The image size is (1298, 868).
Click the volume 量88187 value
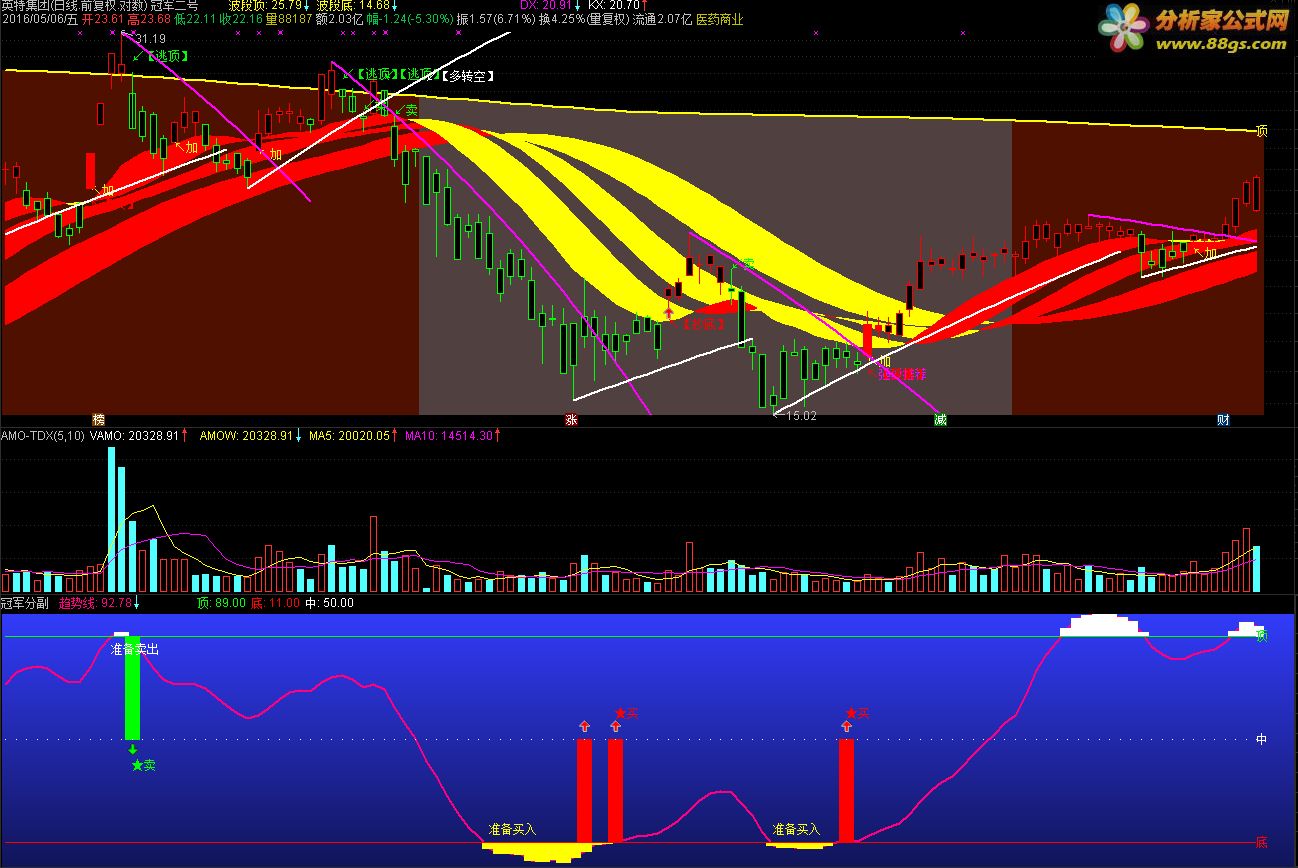click(x=288, y=19)
